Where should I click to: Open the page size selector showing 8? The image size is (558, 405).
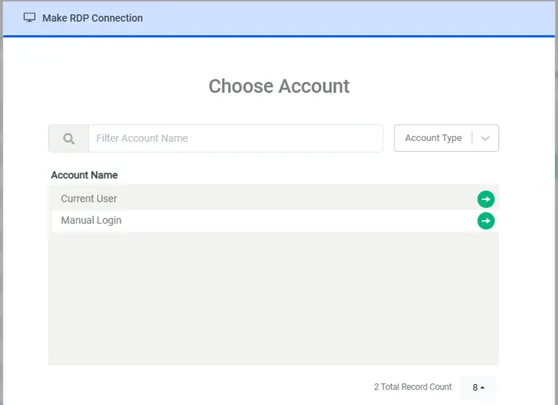pos(478,387)
